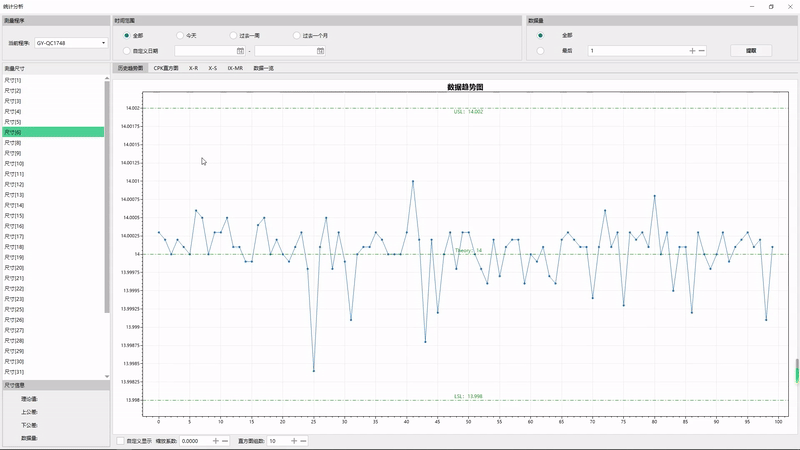Select the 过去一周 radio option

(x=233, y=35)
